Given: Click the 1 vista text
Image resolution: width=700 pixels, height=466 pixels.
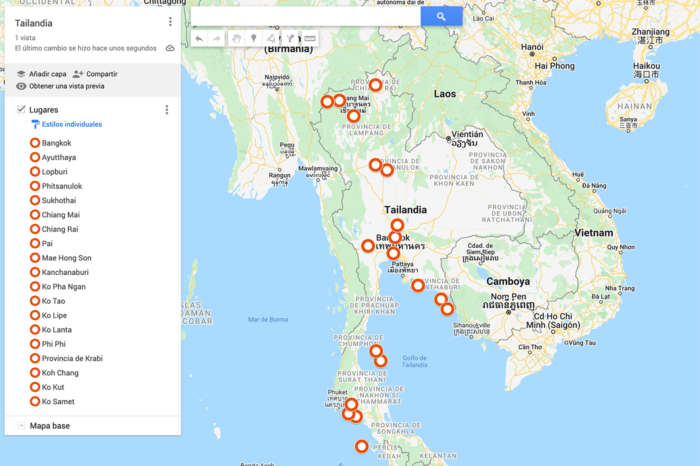Looking at the screenshot, I should point(25,38).
